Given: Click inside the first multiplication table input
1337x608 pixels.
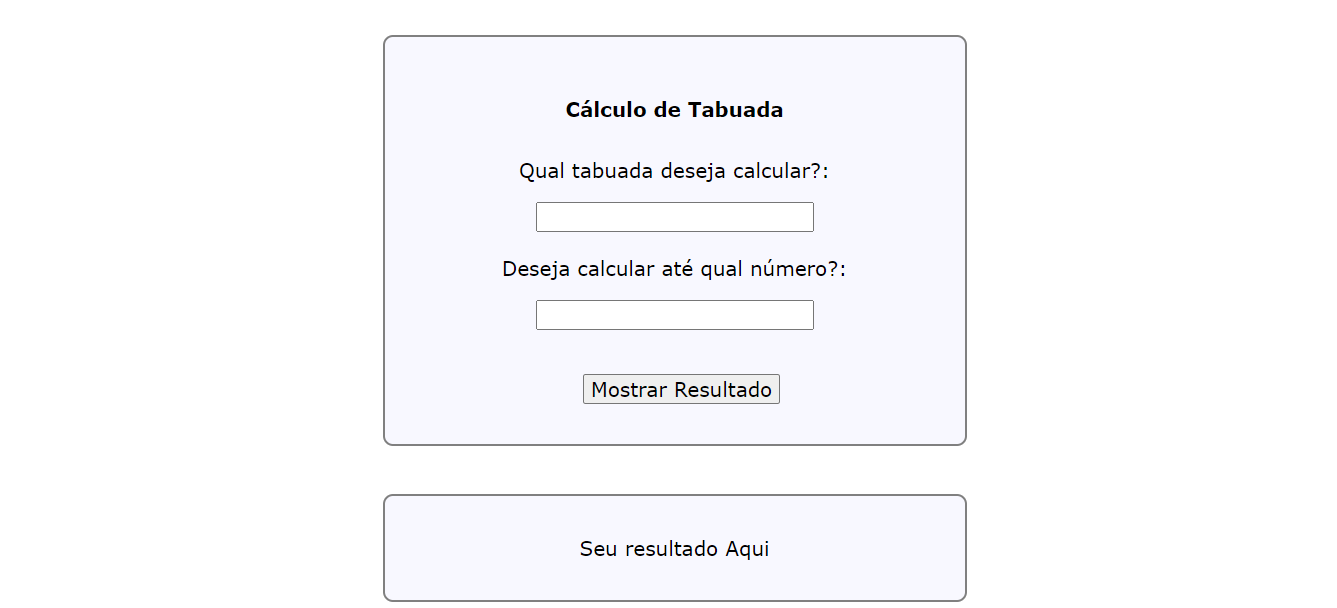Looking at the screenshot, I should (x=674, y=216).
